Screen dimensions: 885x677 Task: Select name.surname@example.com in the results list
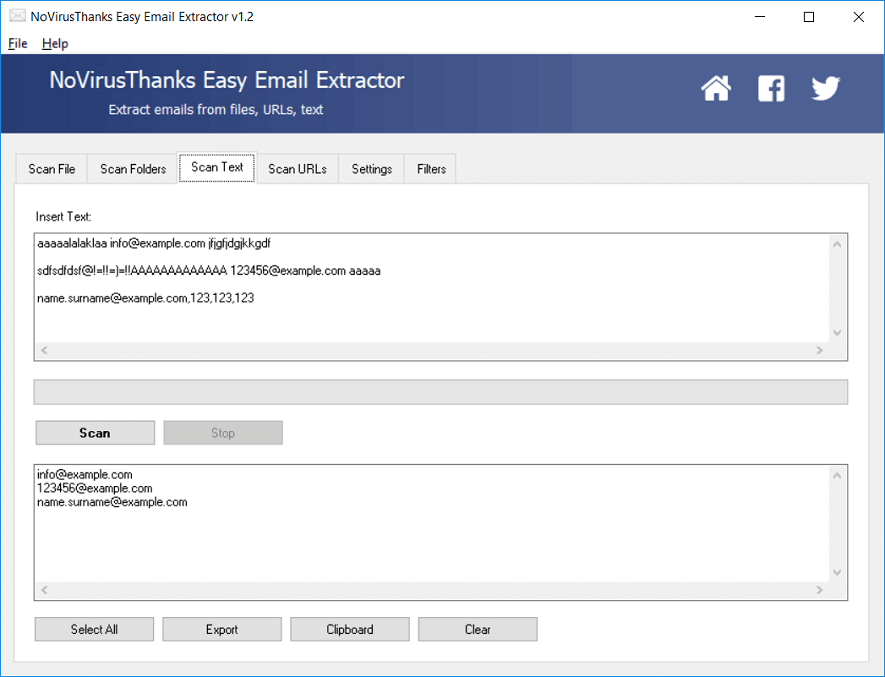[112, 502]
